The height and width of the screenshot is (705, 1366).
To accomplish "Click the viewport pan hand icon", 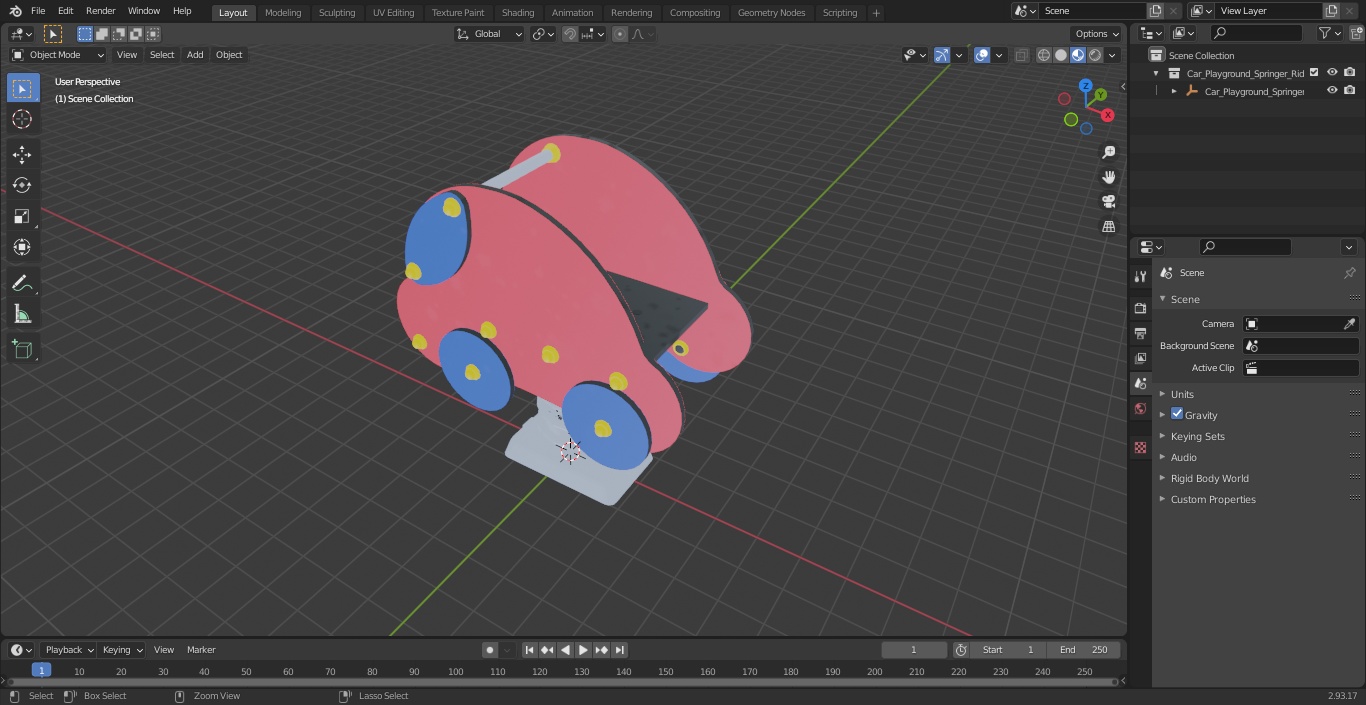I will (1108, 177).
